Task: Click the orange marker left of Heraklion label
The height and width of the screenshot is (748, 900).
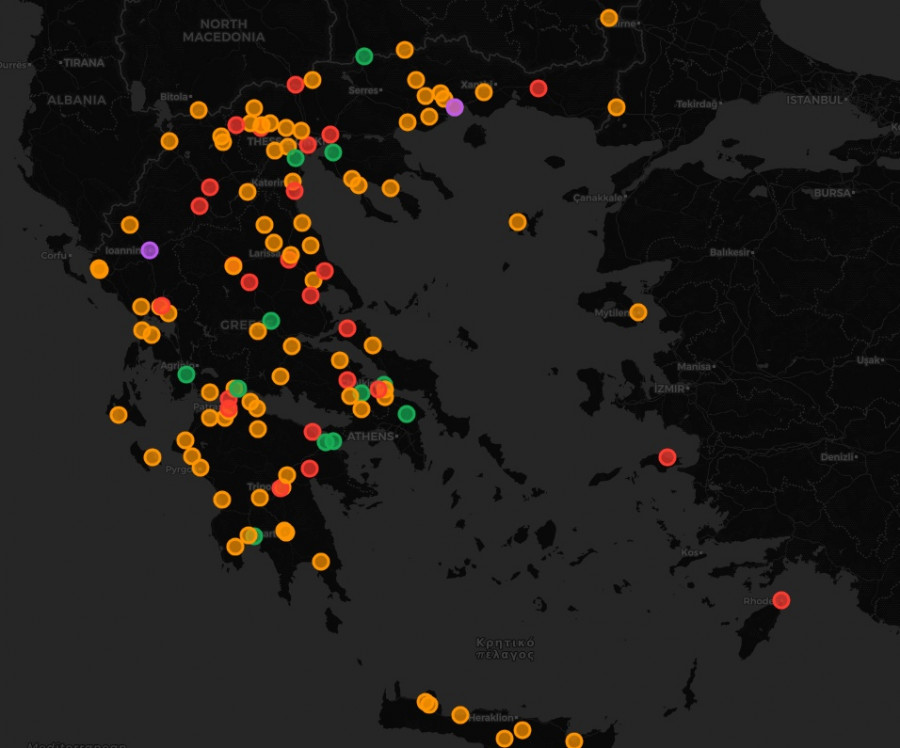Action: tap(460, 715)
